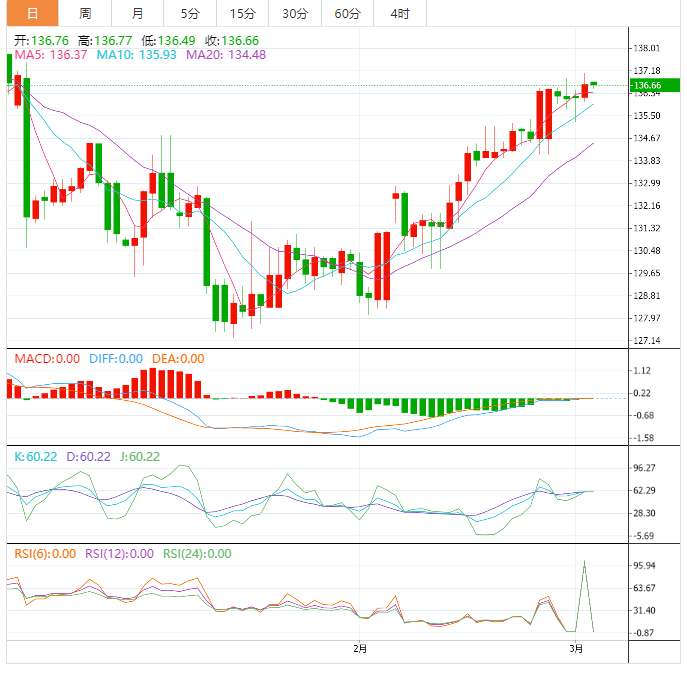Select the DEA value label
Screen dimensions: 687x673
177,358
